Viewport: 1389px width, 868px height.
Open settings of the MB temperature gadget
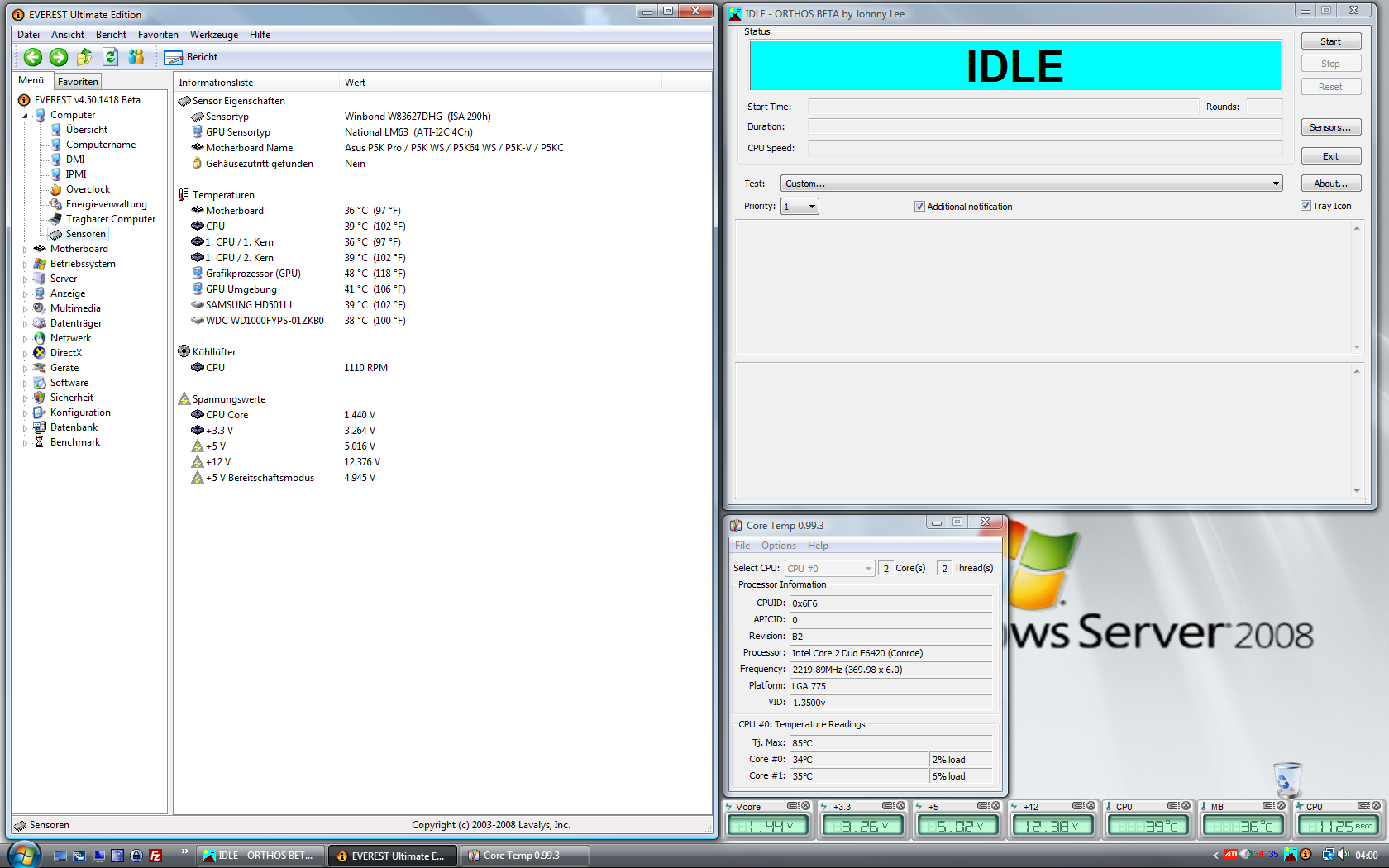[x=1268, y=806]
